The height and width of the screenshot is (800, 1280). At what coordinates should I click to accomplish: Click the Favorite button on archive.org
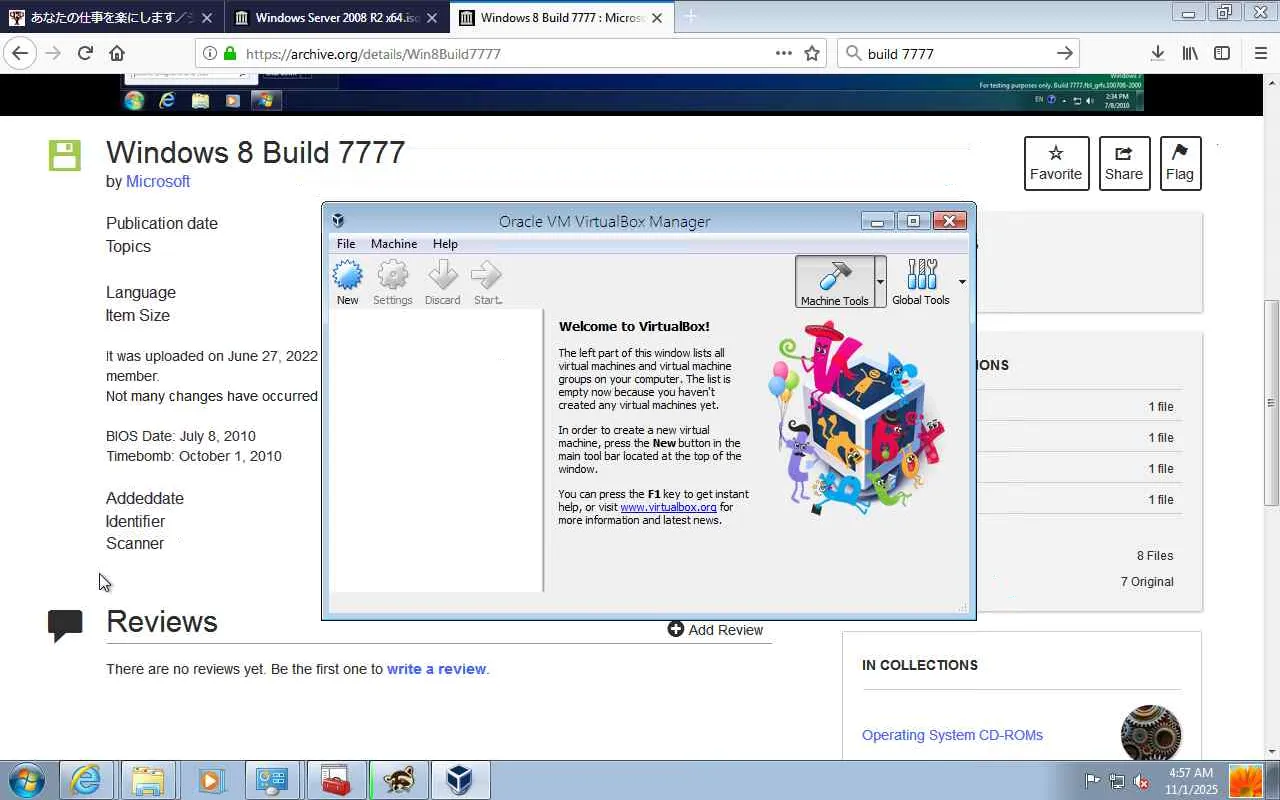[1056, 163]
